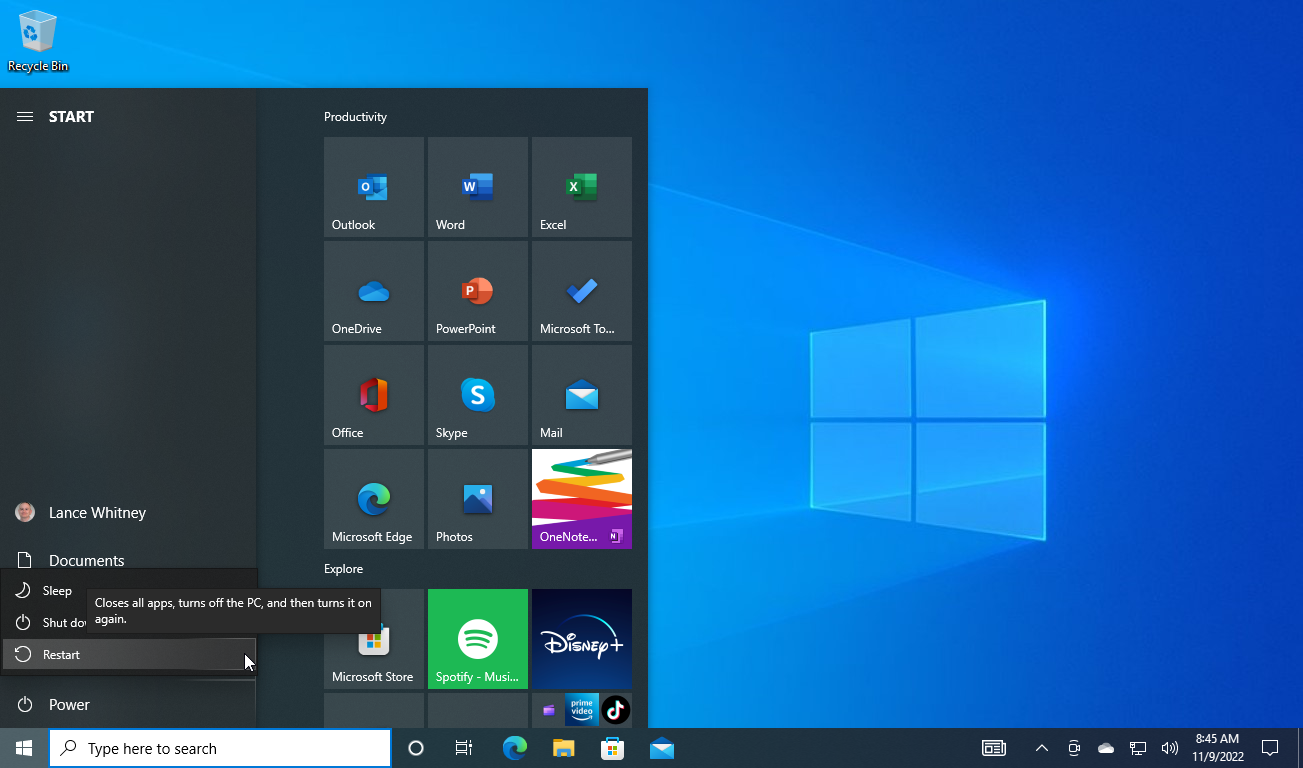Open Microsoft Store taskbar icon
This screenshot has height=768, width=1303.
[612, 748]
